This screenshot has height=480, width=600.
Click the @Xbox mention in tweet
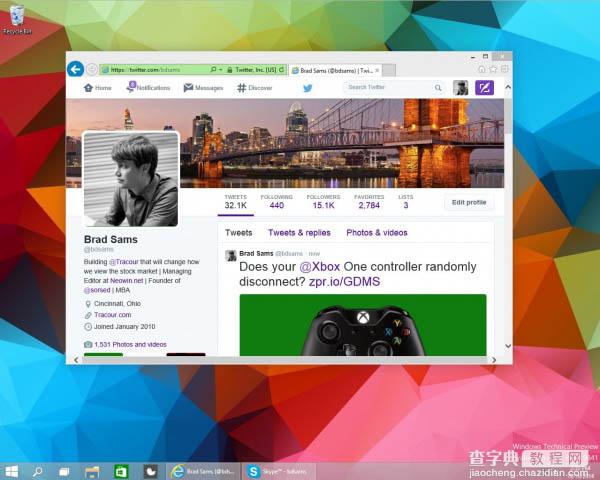coord(320,267)
